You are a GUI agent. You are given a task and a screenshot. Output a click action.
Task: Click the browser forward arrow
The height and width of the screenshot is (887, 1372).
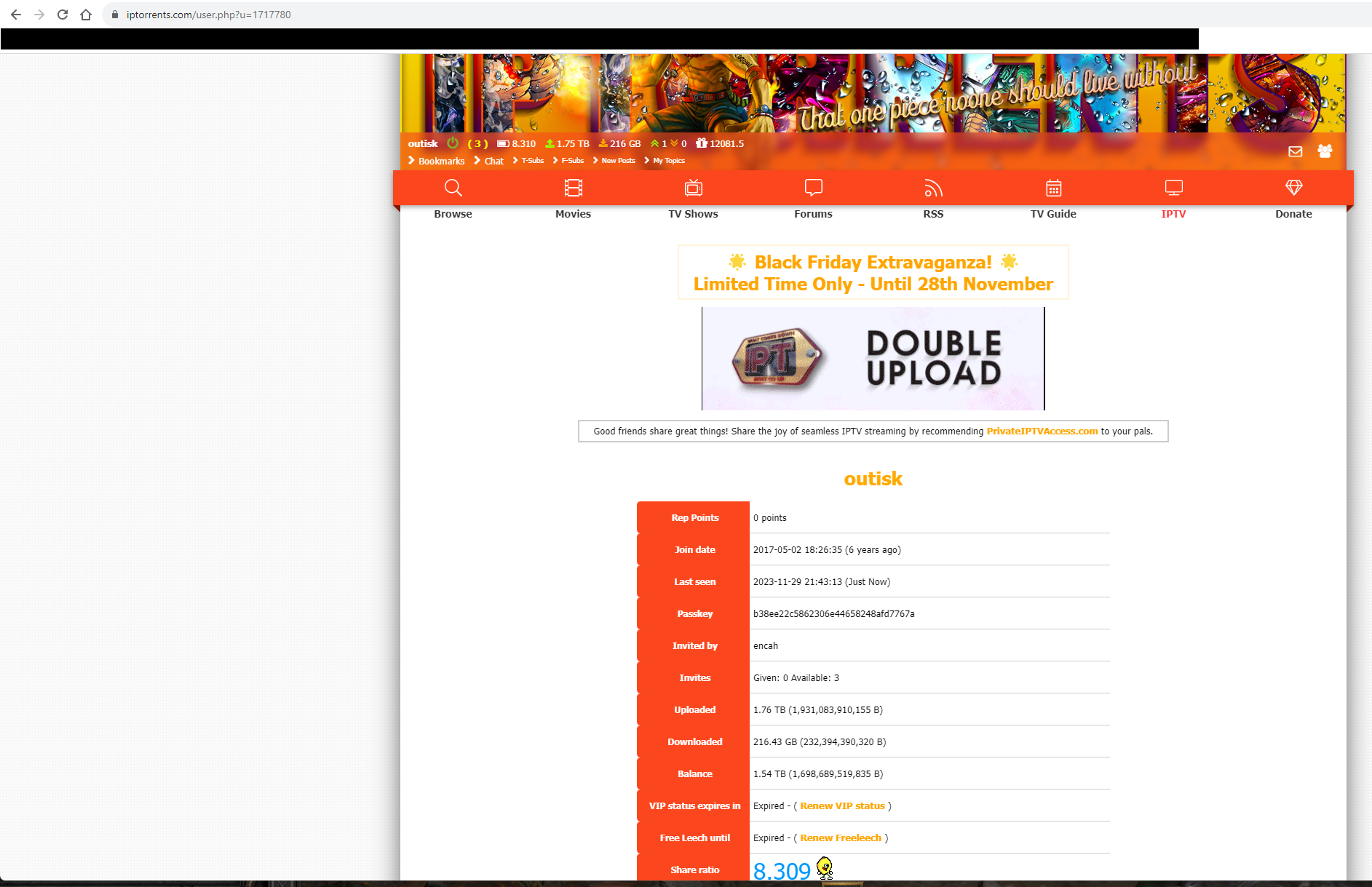[39, 15]
